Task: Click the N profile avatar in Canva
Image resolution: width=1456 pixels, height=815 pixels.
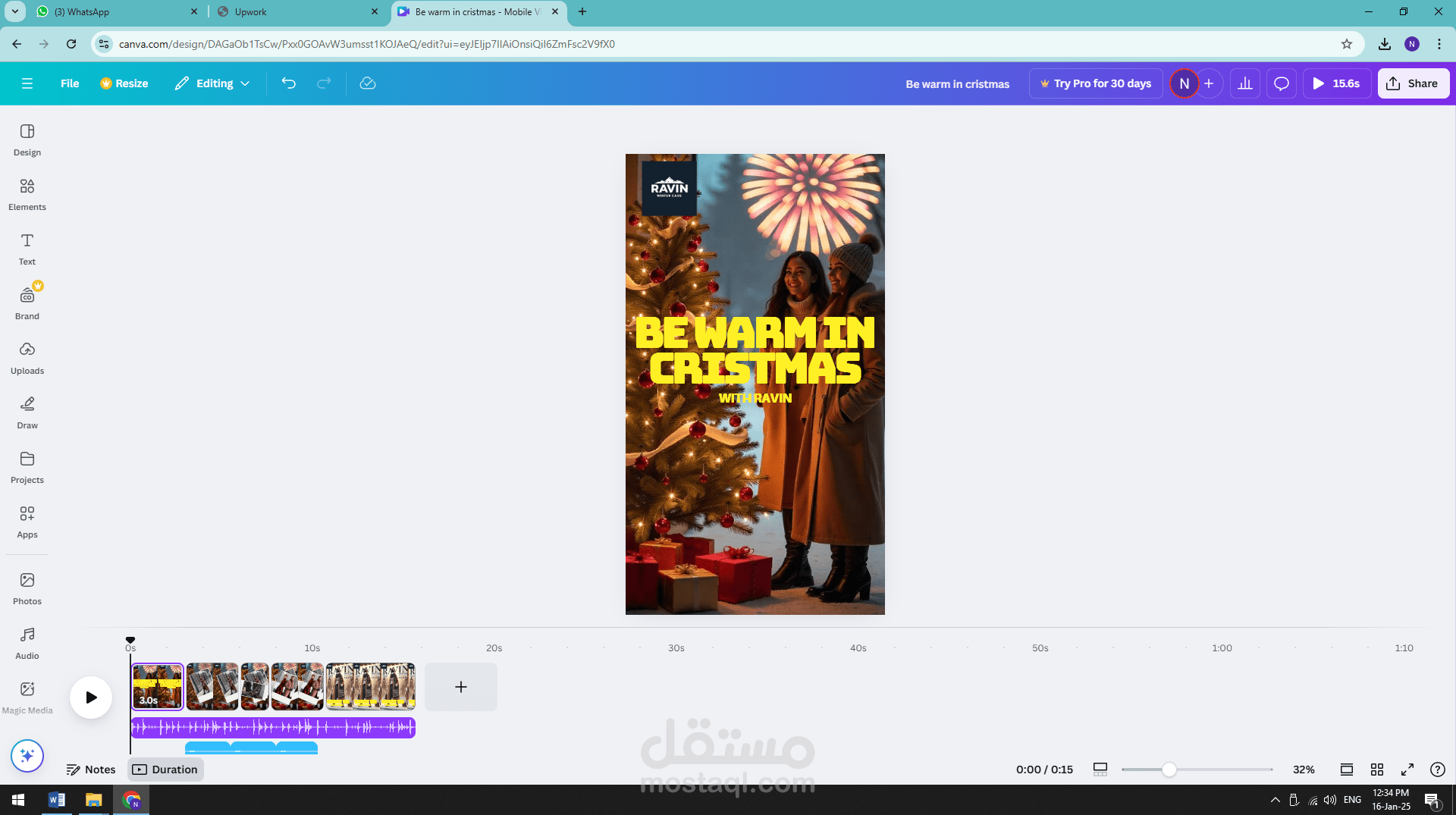Action: (x=1184, y=83)
